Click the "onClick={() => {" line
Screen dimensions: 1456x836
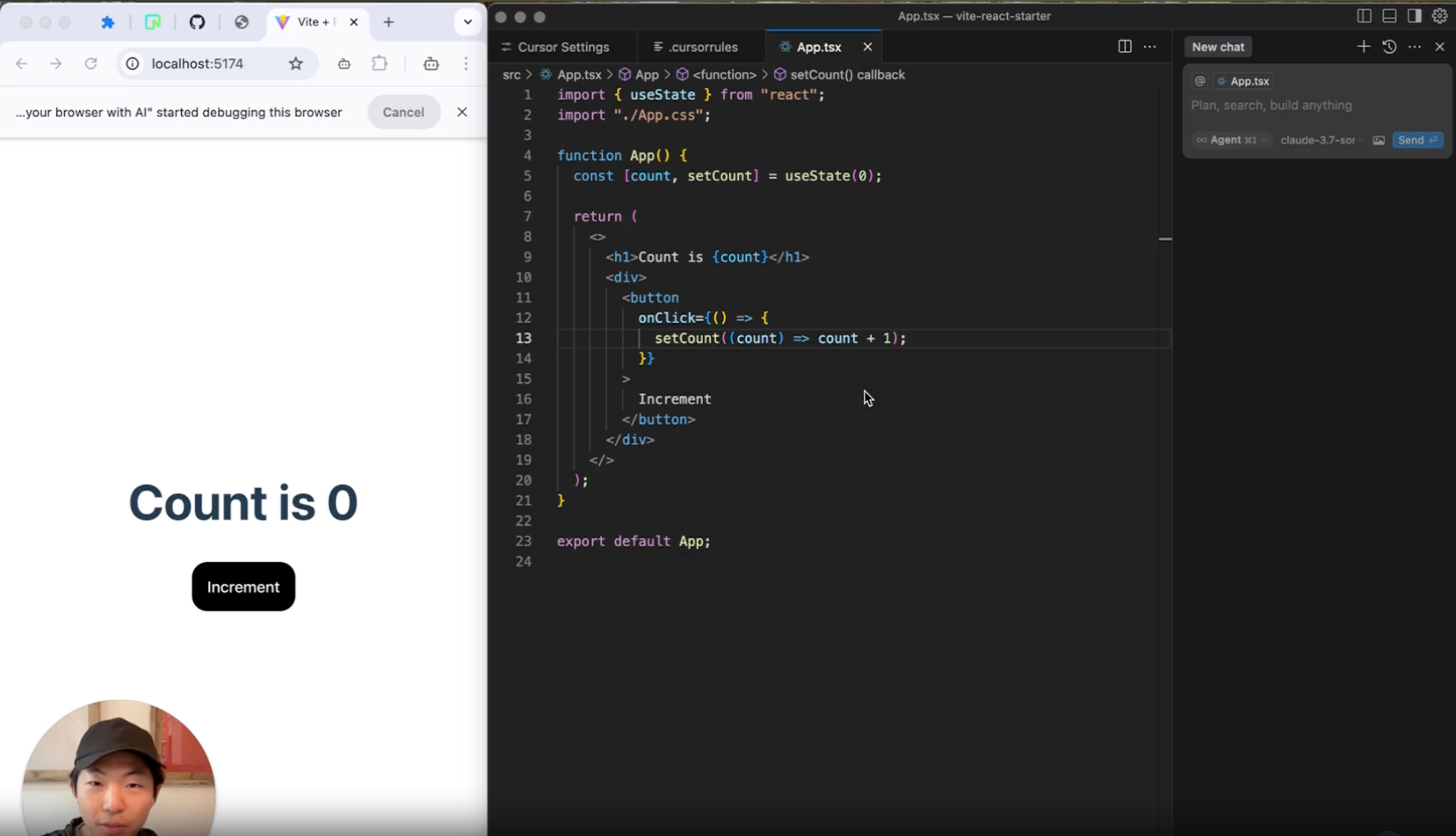(703, 318)
